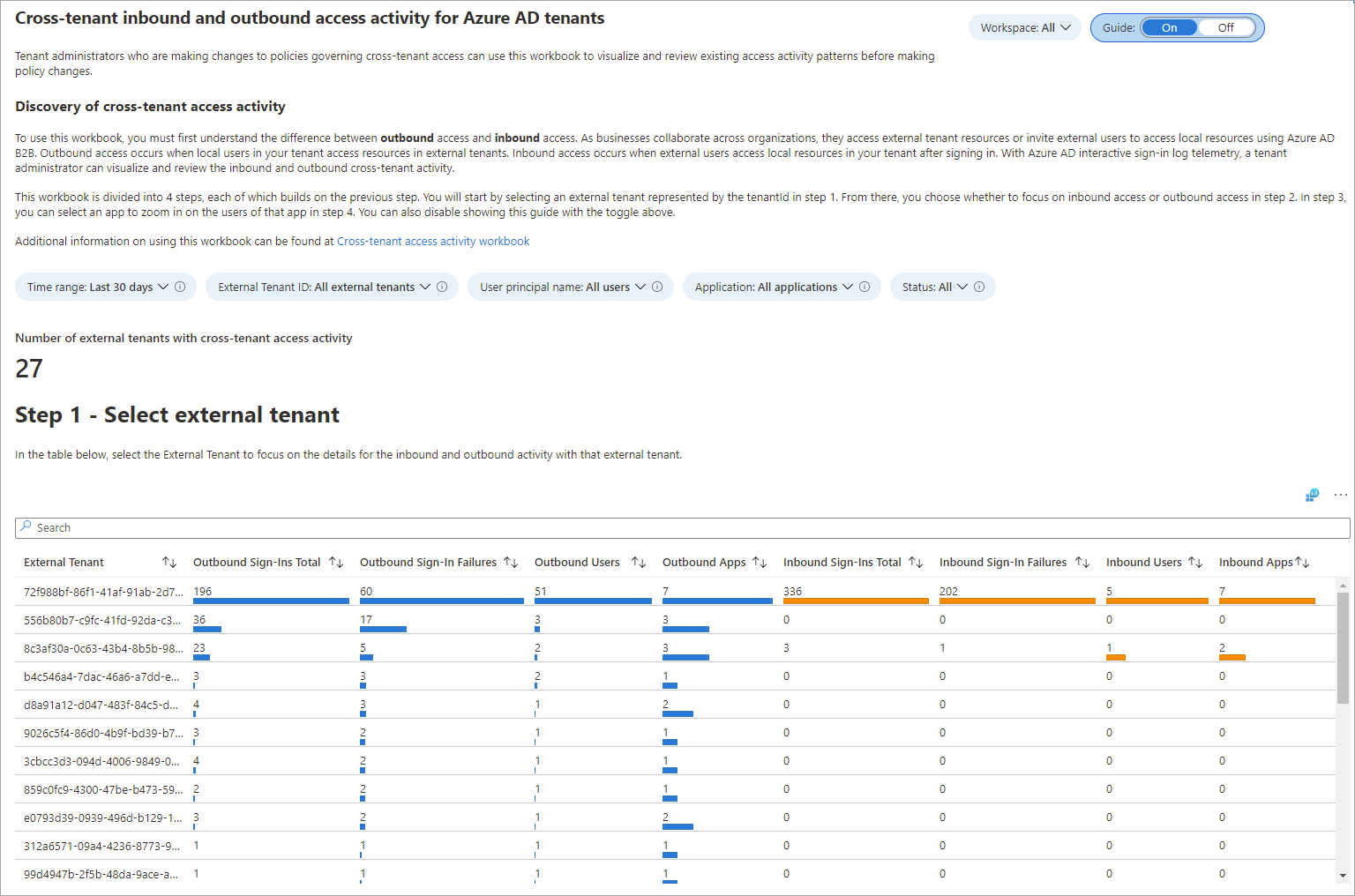This screenshot has width=1355, height=896.
Task: Sort by Inbound Sign-In Failures arrows
Action: (1082, 562)
